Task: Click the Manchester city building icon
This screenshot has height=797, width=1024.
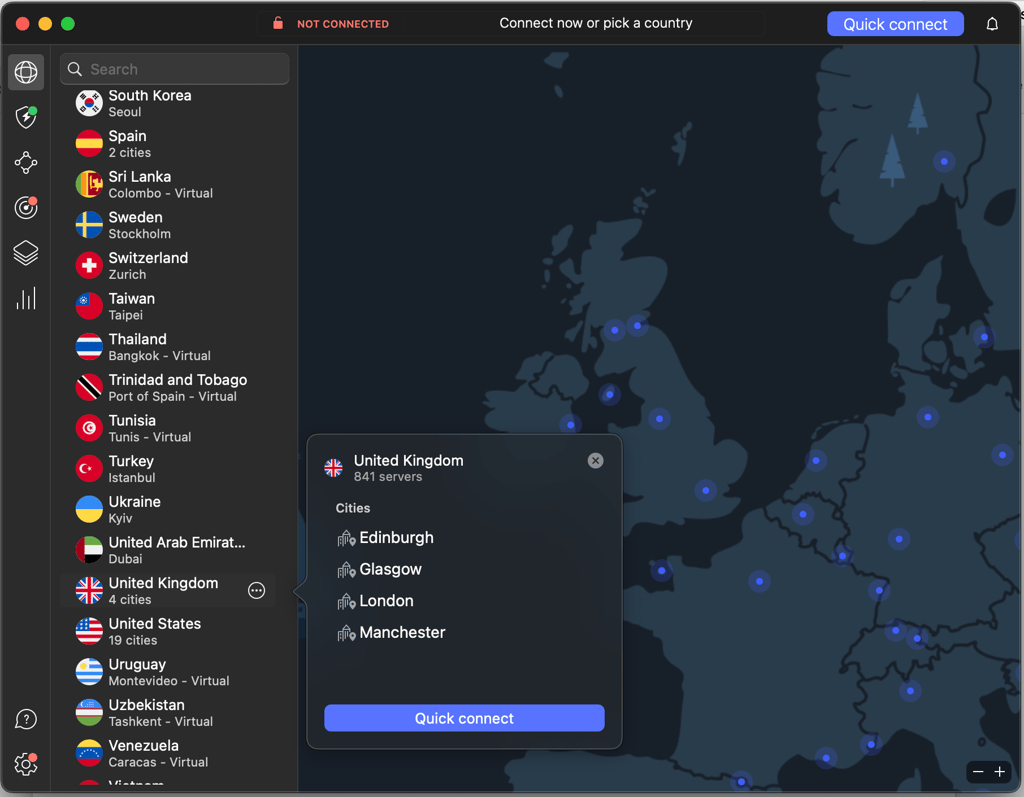Action: (x=346, y=633)
